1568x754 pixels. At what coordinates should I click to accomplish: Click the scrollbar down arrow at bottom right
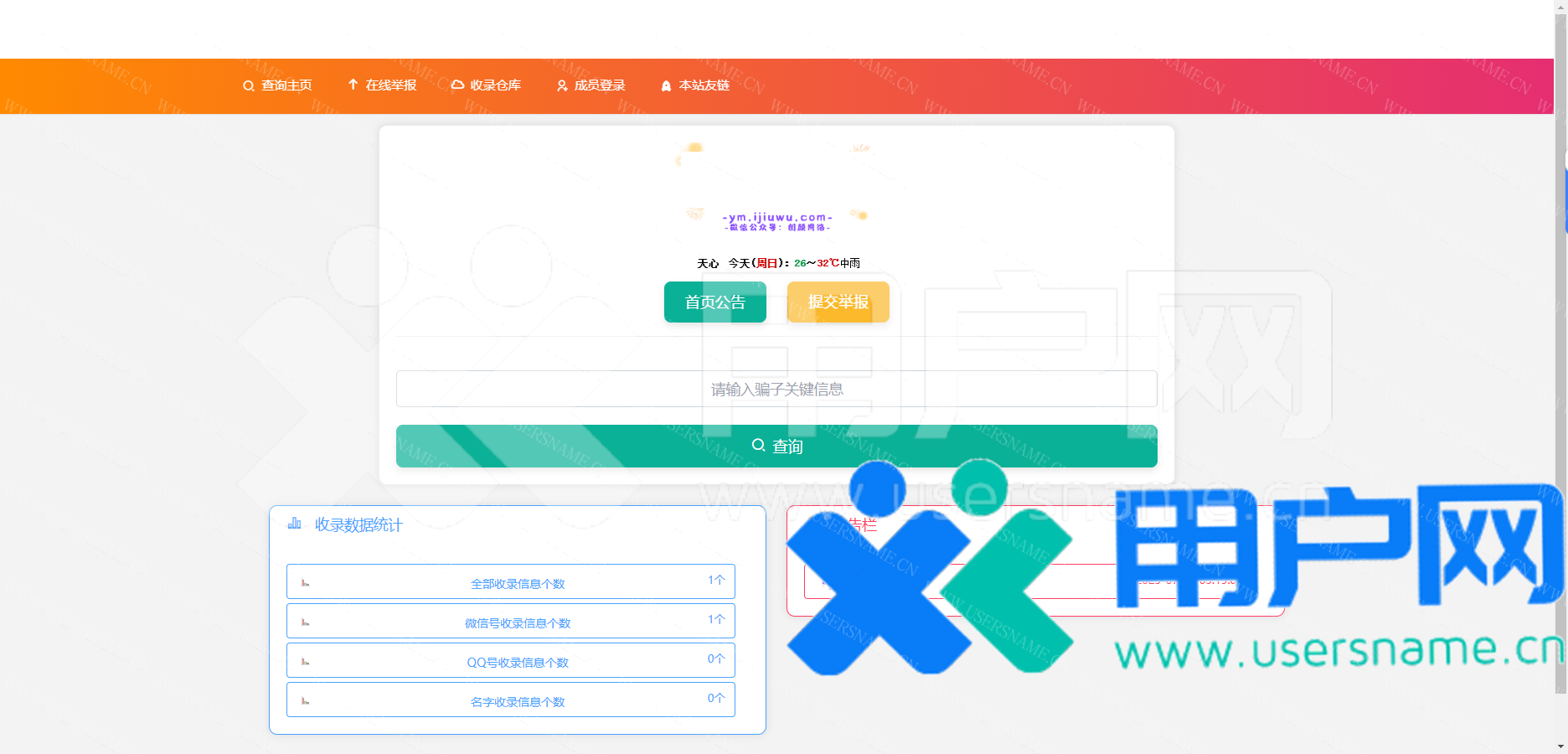[1560, 746]
